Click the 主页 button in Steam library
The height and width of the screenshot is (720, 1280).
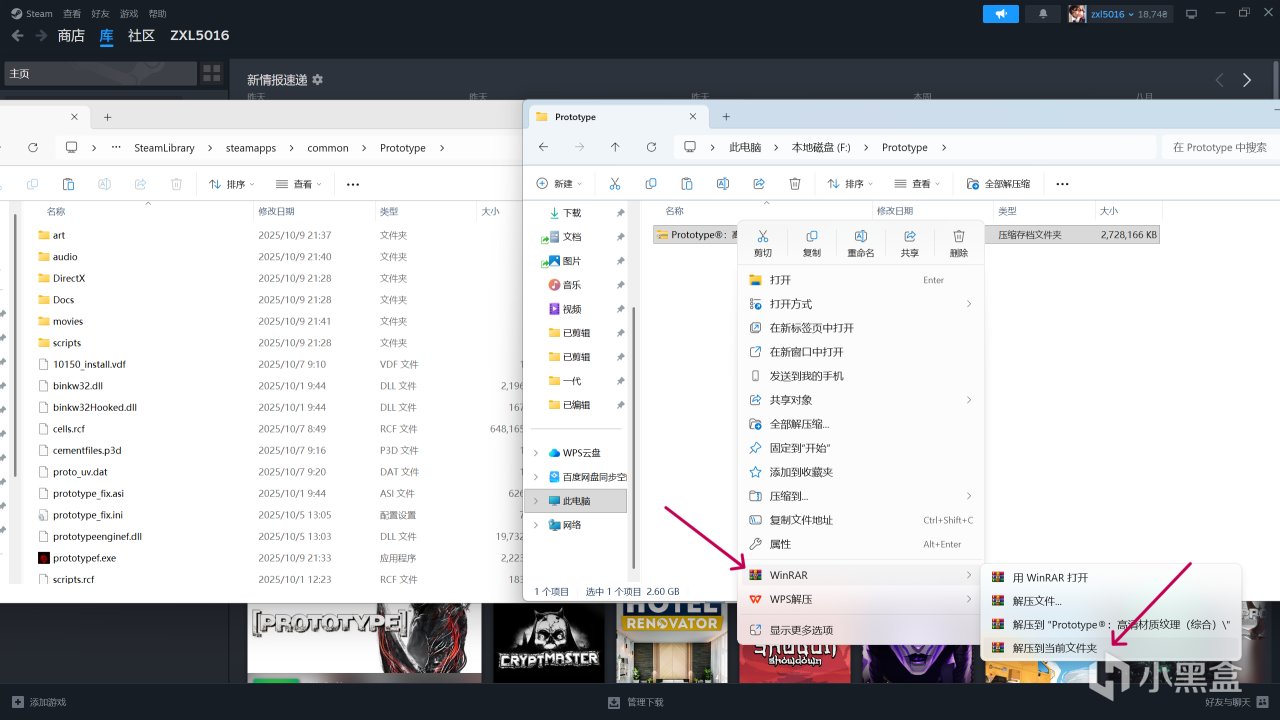100,73
